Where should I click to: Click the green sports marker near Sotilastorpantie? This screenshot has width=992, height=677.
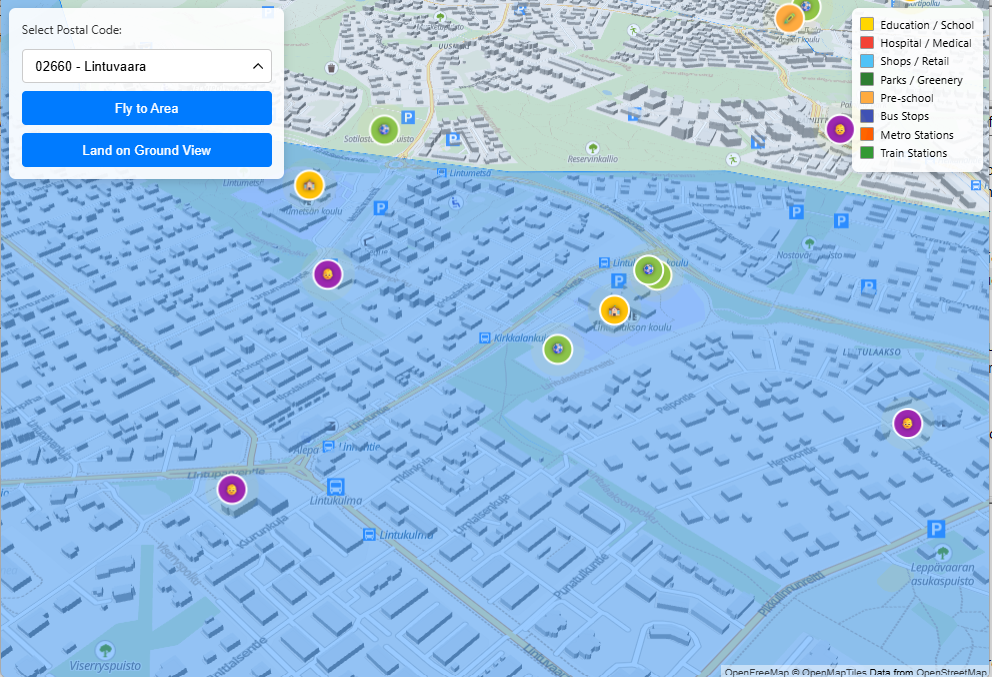[x=384, y=130]
